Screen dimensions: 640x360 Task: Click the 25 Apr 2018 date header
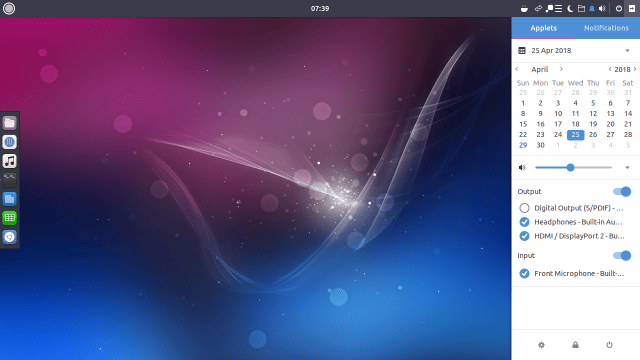[x=551, y=51]
